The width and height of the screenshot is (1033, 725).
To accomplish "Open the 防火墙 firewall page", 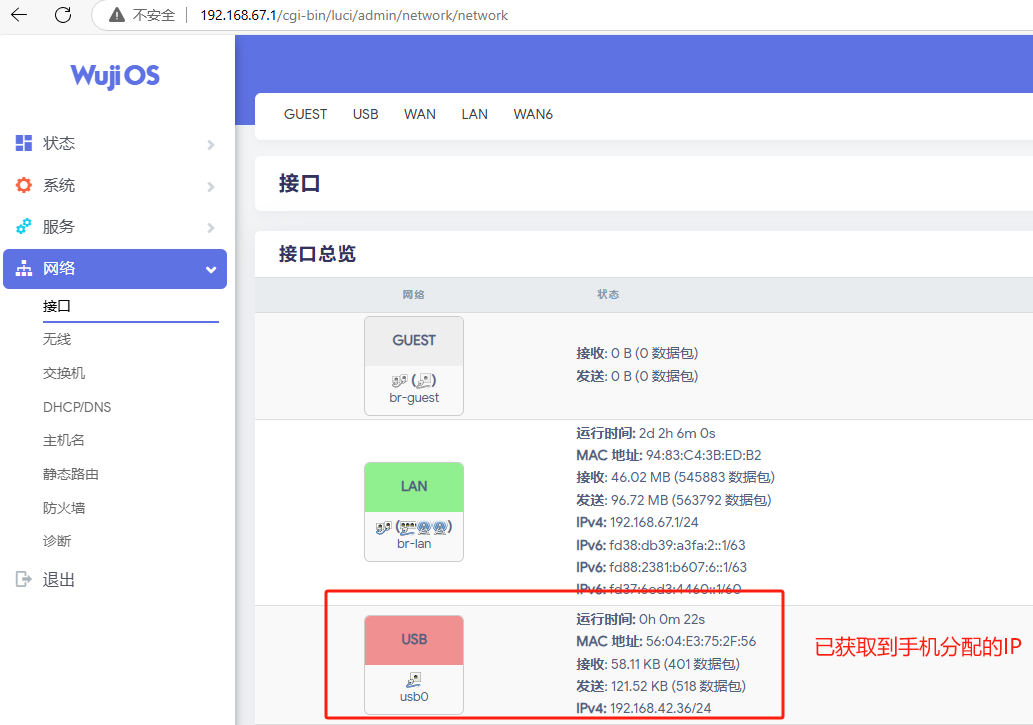I will tap(64, 508).
